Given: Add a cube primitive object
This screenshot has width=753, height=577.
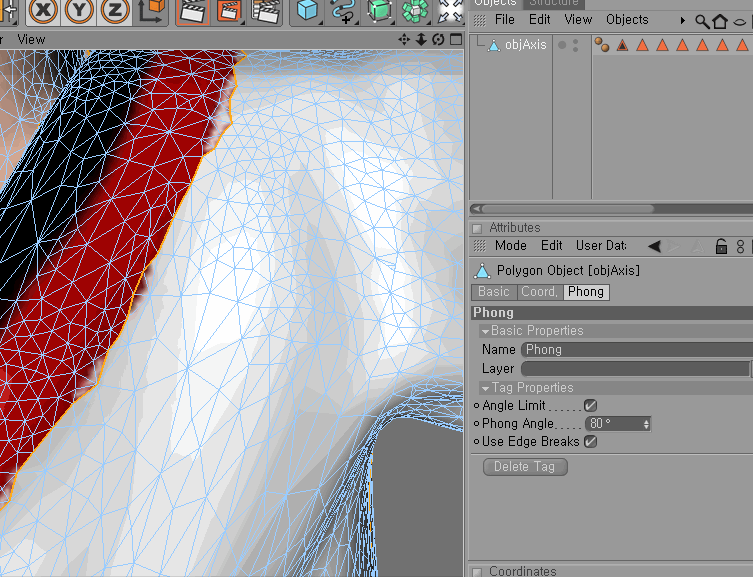Looking at the screenshot, I should 307,11.
